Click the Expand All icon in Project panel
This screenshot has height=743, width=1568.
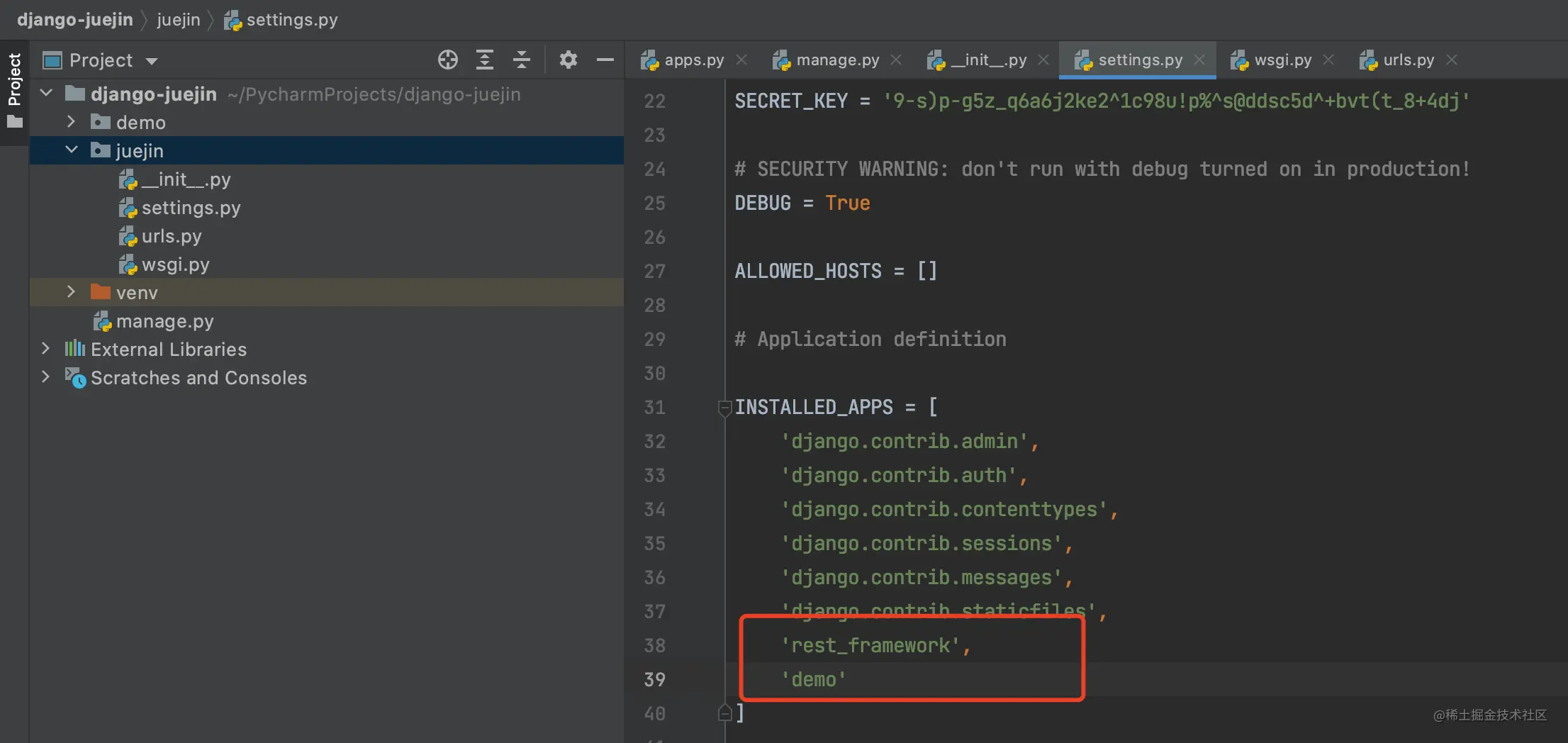485,60
